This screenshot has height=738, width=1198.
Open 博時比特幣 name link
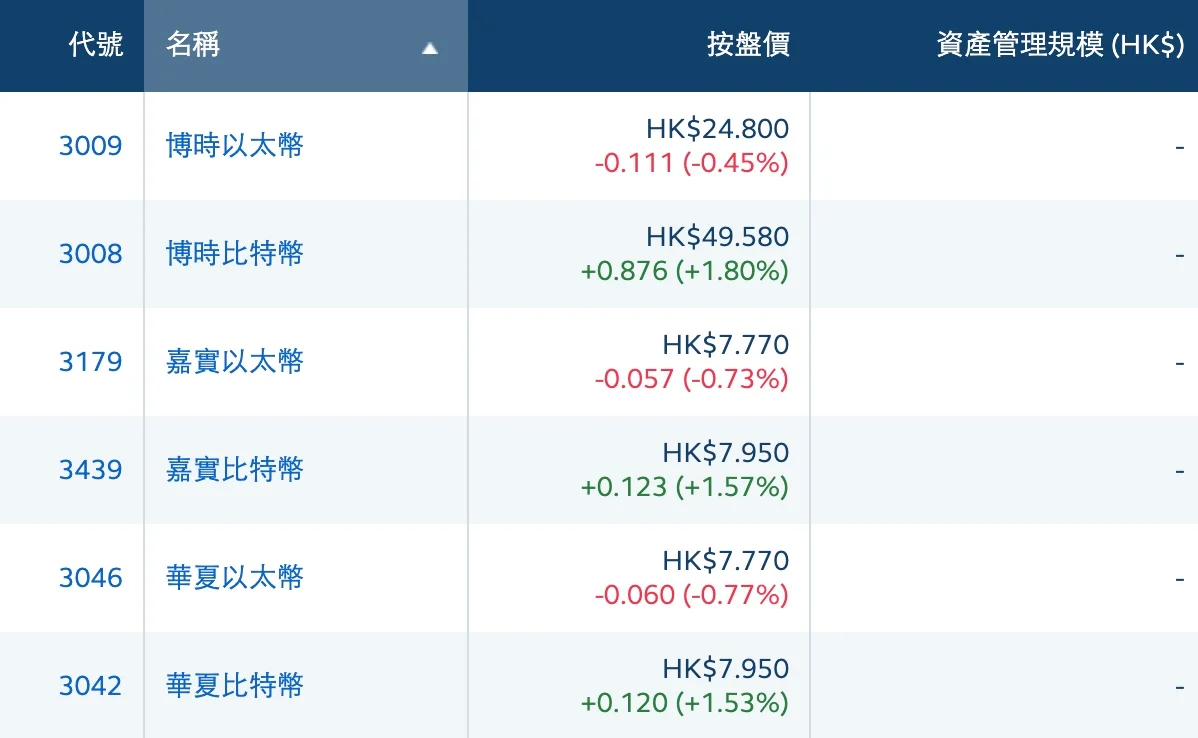point(235,254)
